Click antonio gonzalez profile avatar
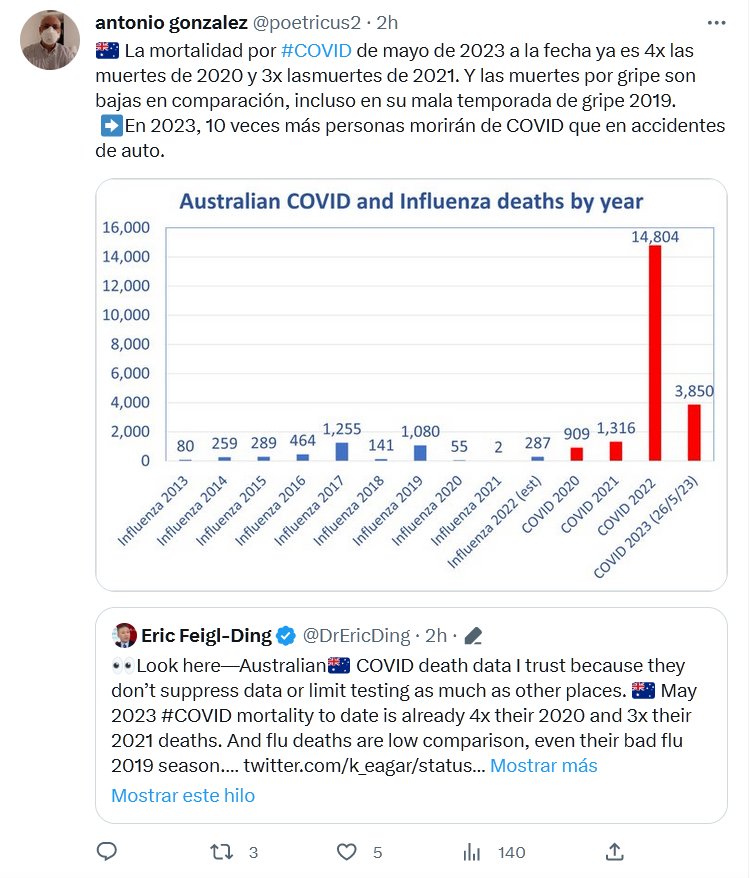 point(50,40)
